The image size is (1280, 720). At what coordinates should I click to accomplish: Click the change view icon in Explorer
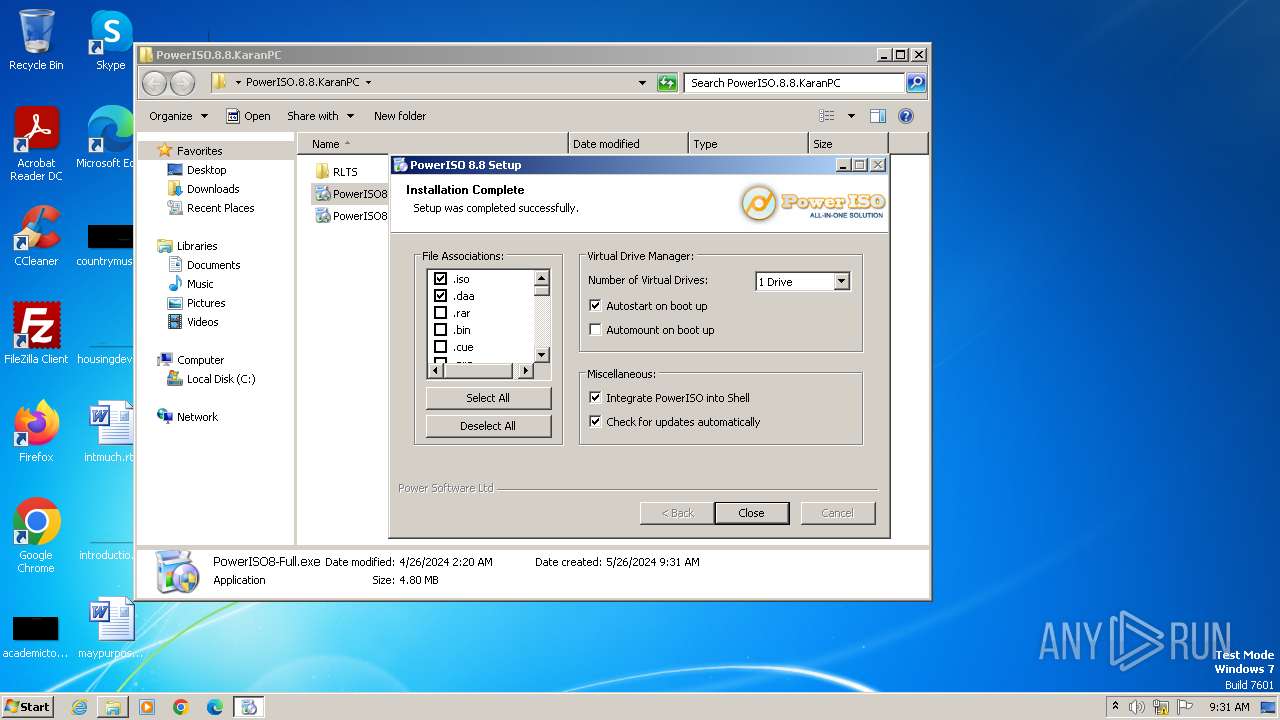[827, 116]
